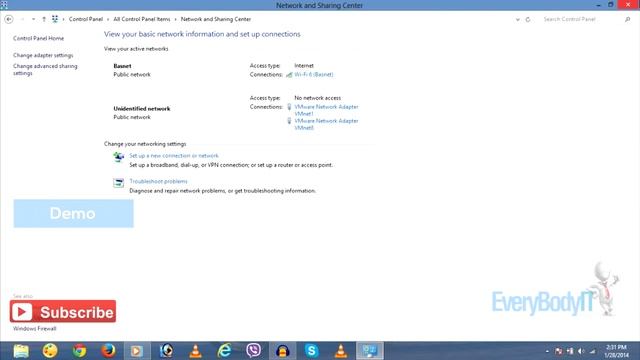Open Skype from the taskbar
Image resolution: width=640 pixels, height=360 pixels.
click(311, 351)
